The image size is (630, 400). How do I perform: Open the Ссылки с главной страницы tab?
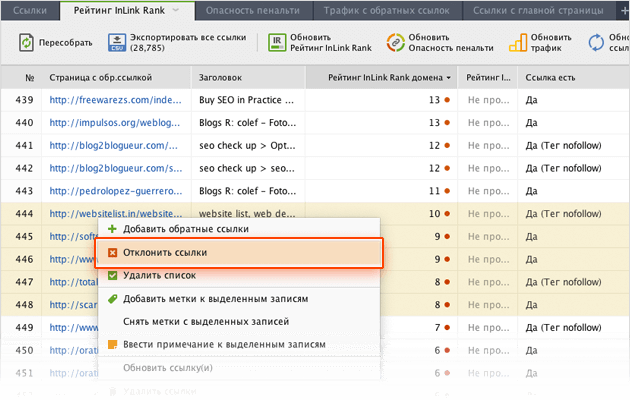click(x=538, y=11)
